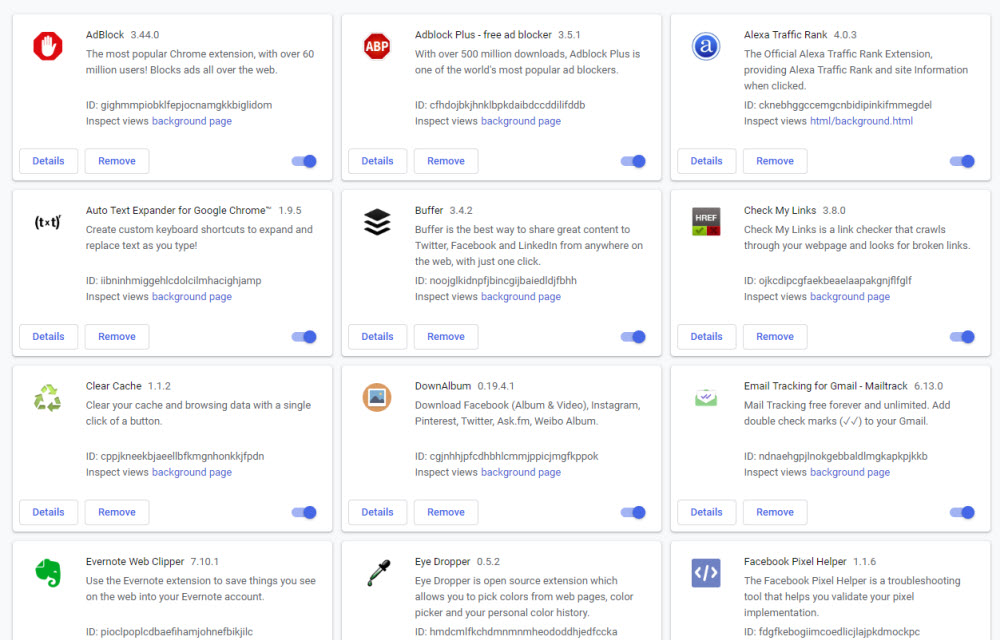
Task: Open Details for Auto Text Expander
Action: pos(48,337)
